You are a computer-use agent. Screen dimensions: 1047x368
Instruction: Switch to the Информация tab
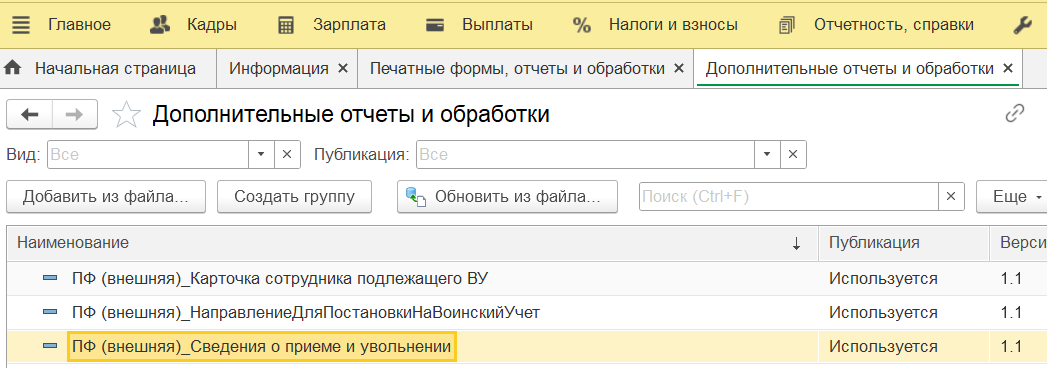[x=279, y=68]
